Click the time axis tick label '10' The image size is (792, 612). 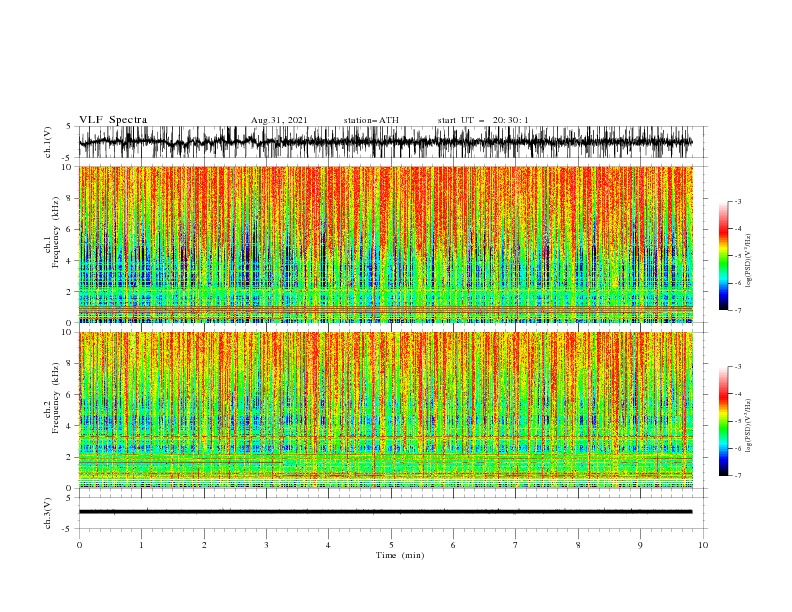pos(703,545)
